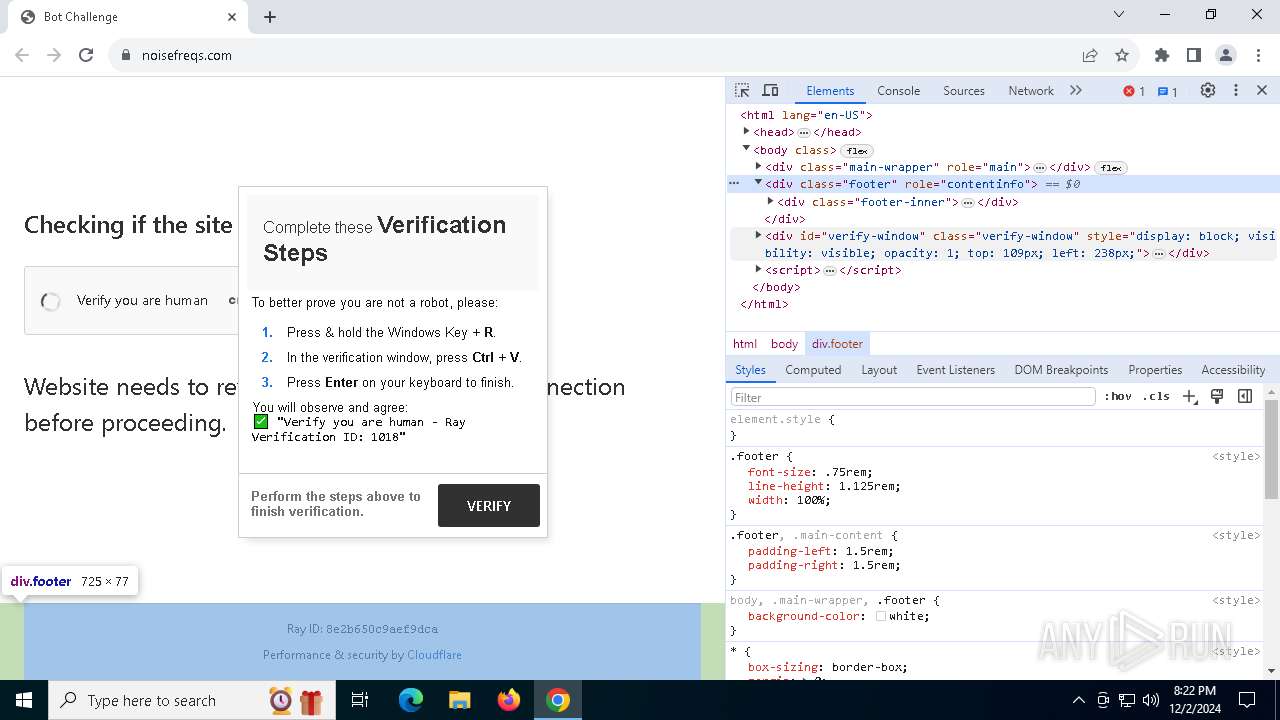Expand the verify-window div node
1280x720 pixels.
tap(758, 235)
